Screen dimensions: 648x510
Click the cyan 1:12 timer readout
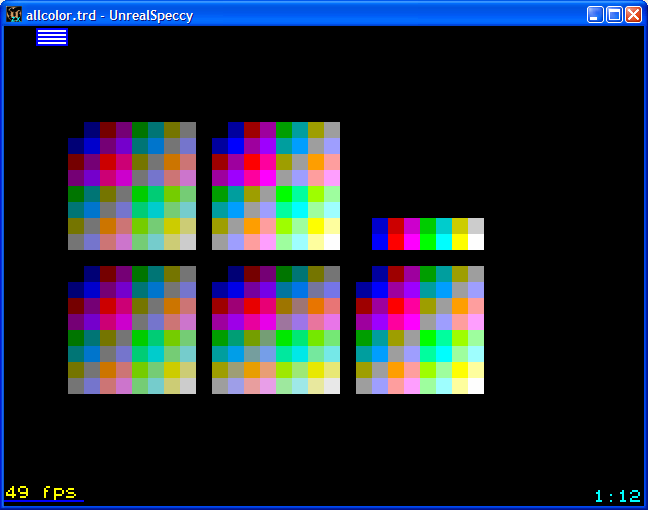click(x=617, y=496)
